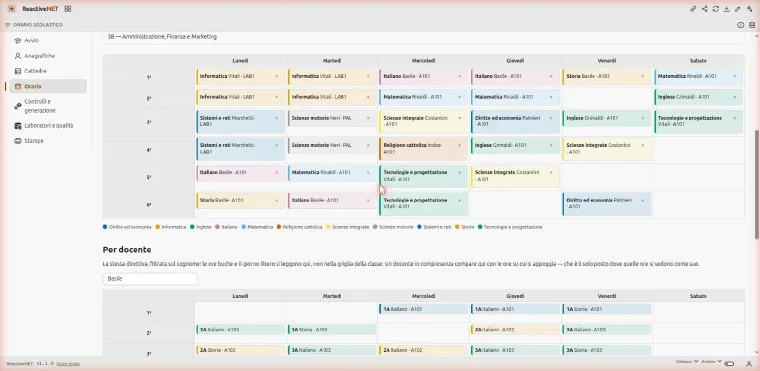
Task: Click the ReactiveNET logo icon
Action: pos(12,9)
